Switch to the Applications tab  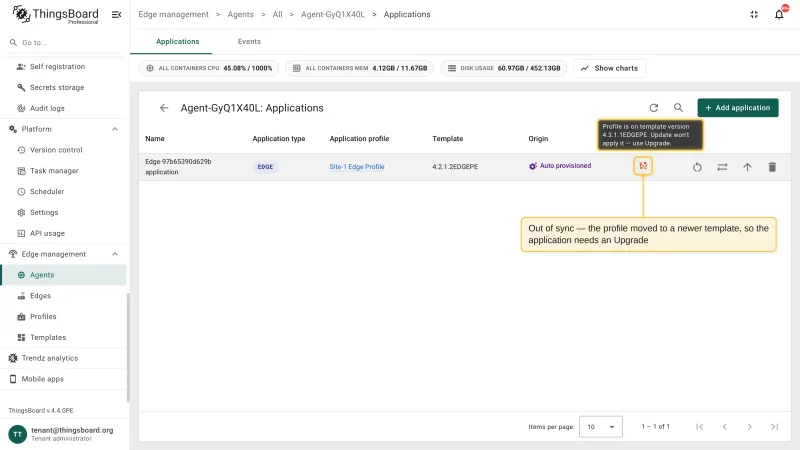[177, 41]
